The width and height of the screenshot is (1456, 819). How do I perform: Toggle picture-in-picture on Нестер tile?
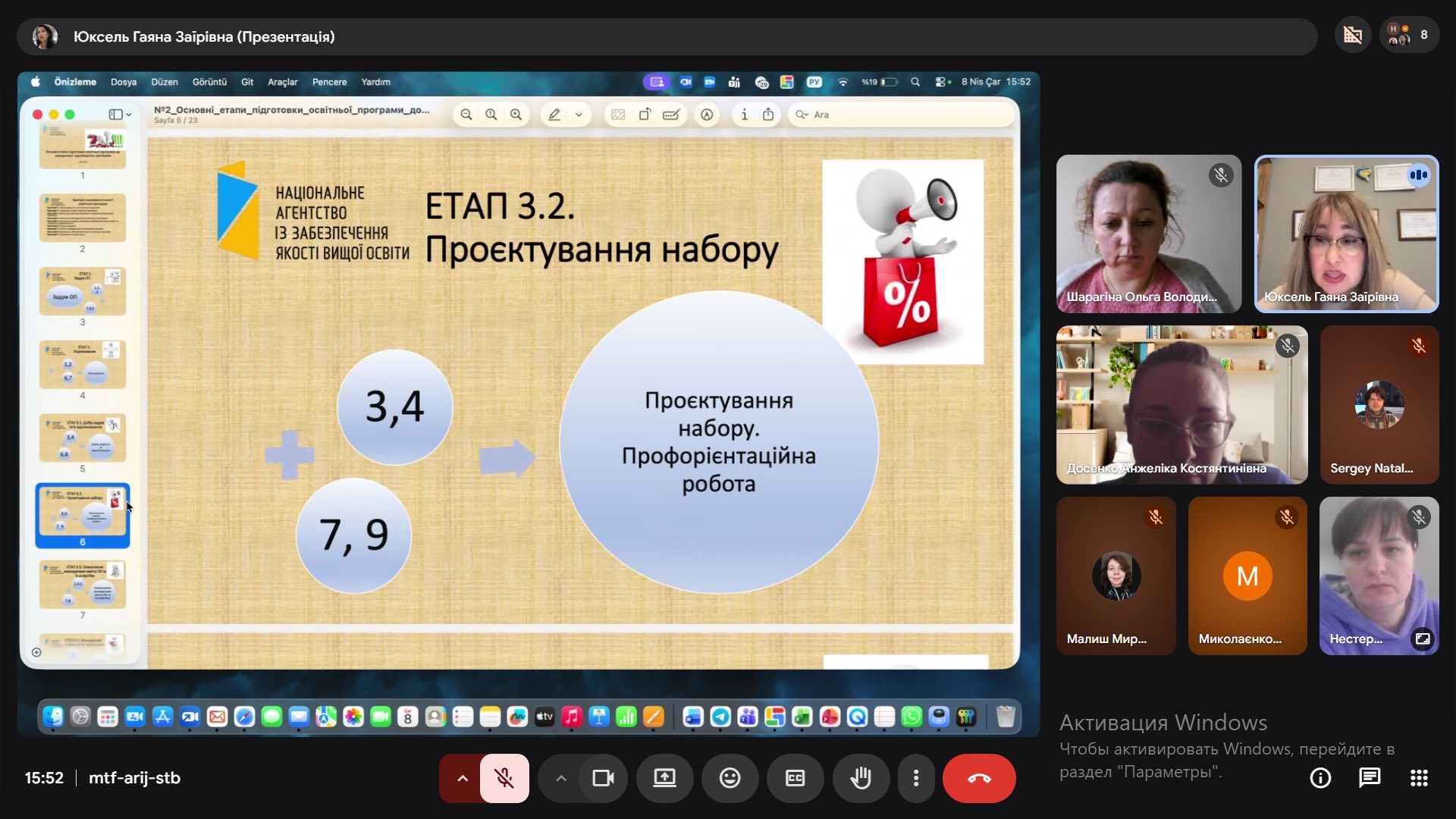pyautogui.click(x=1423, y=639)
